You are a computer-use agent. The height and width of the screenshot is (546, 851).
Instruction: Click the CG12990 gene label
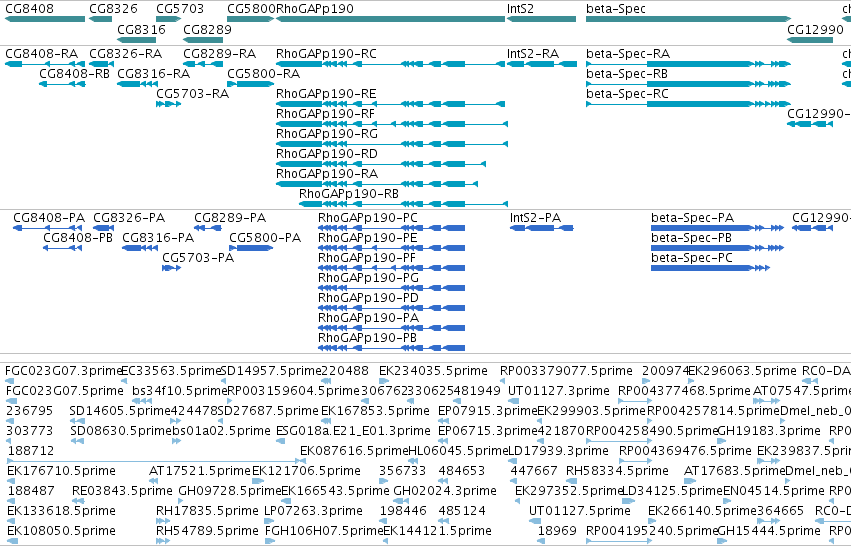coord(815,29)
